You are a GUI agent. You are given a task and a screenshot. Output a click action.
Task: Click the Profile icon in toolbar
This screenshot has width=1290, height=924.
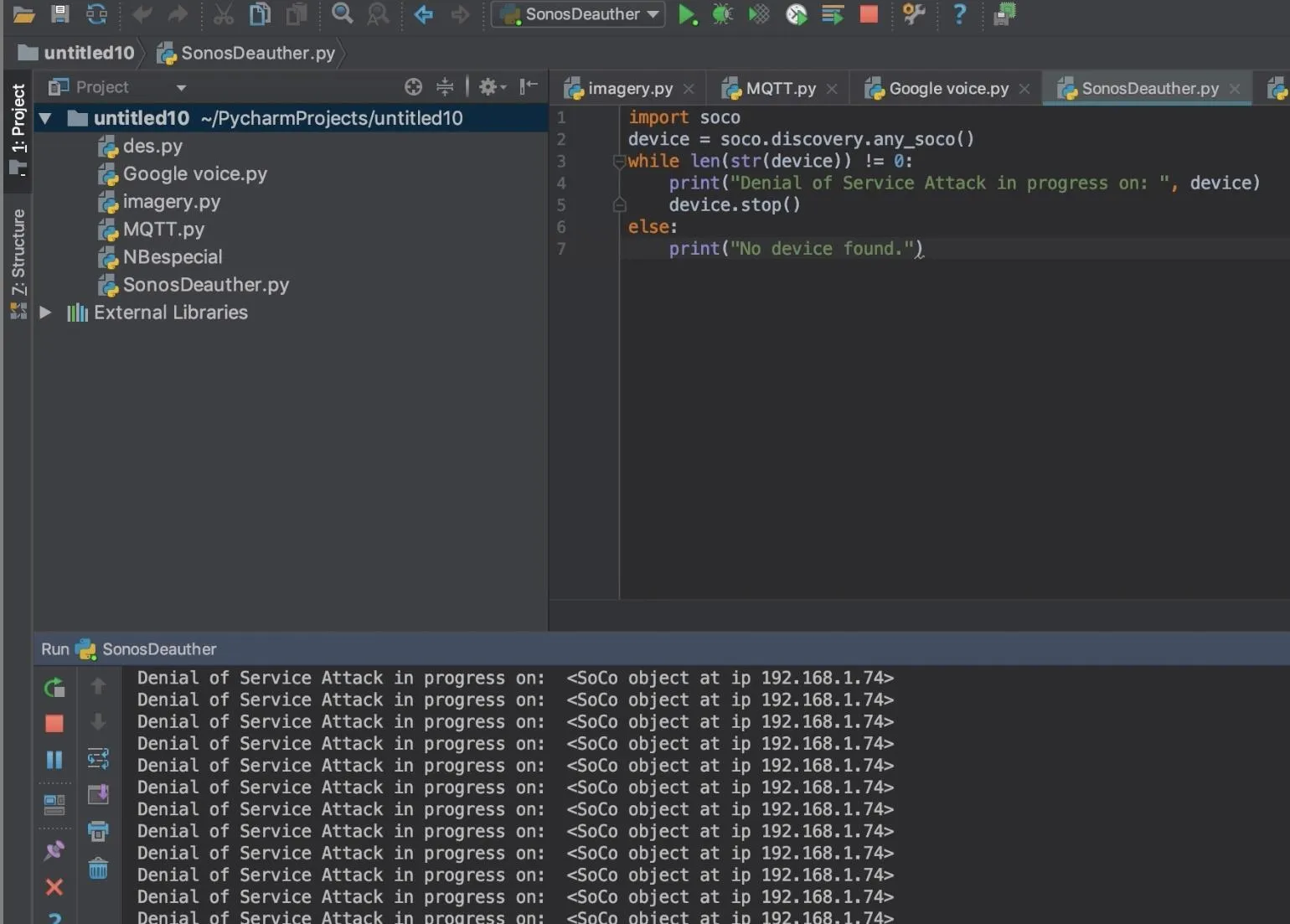796,14
